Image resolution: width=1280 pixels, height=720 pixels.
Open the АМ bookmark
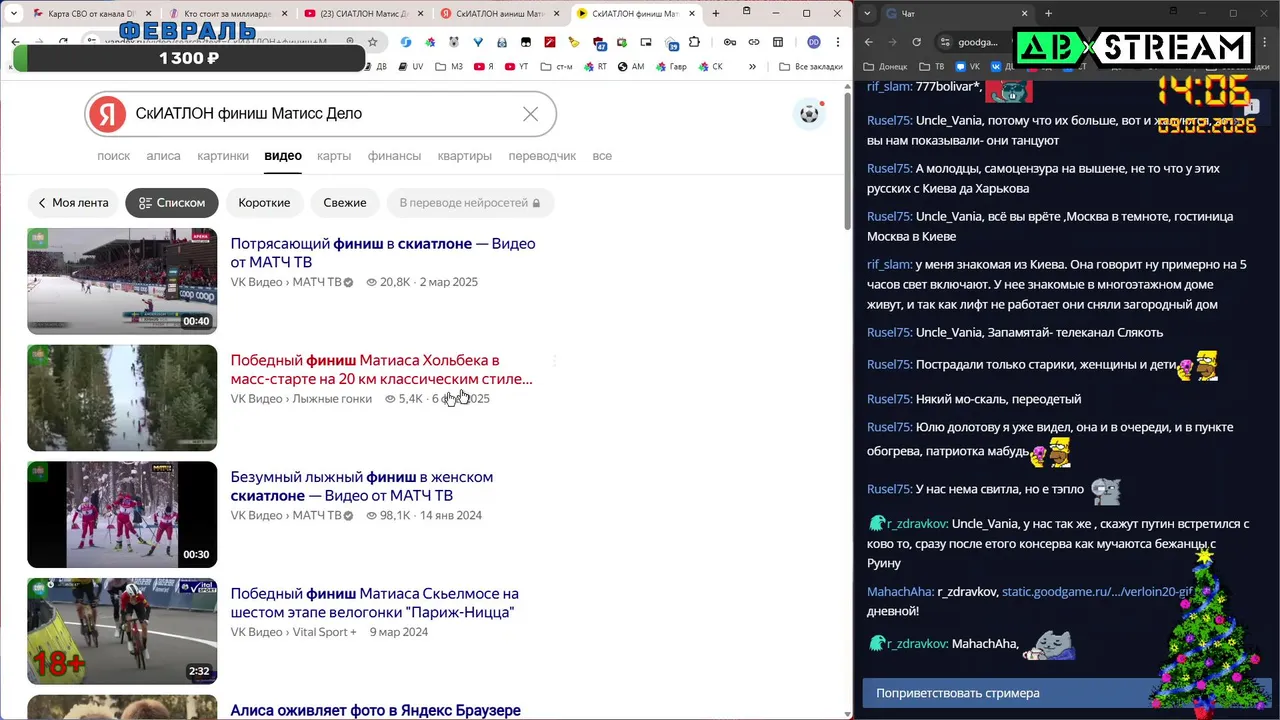(x=631, y=66)
